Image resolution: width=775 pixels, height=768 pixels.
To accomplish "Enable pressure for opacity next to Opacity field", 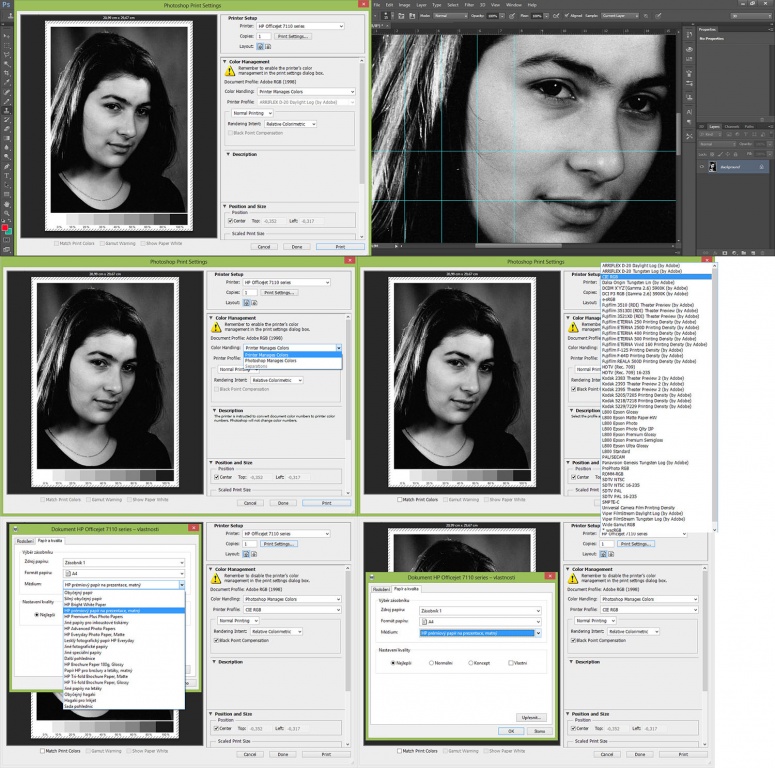I will pyautogui.click(x=512, y=16).
